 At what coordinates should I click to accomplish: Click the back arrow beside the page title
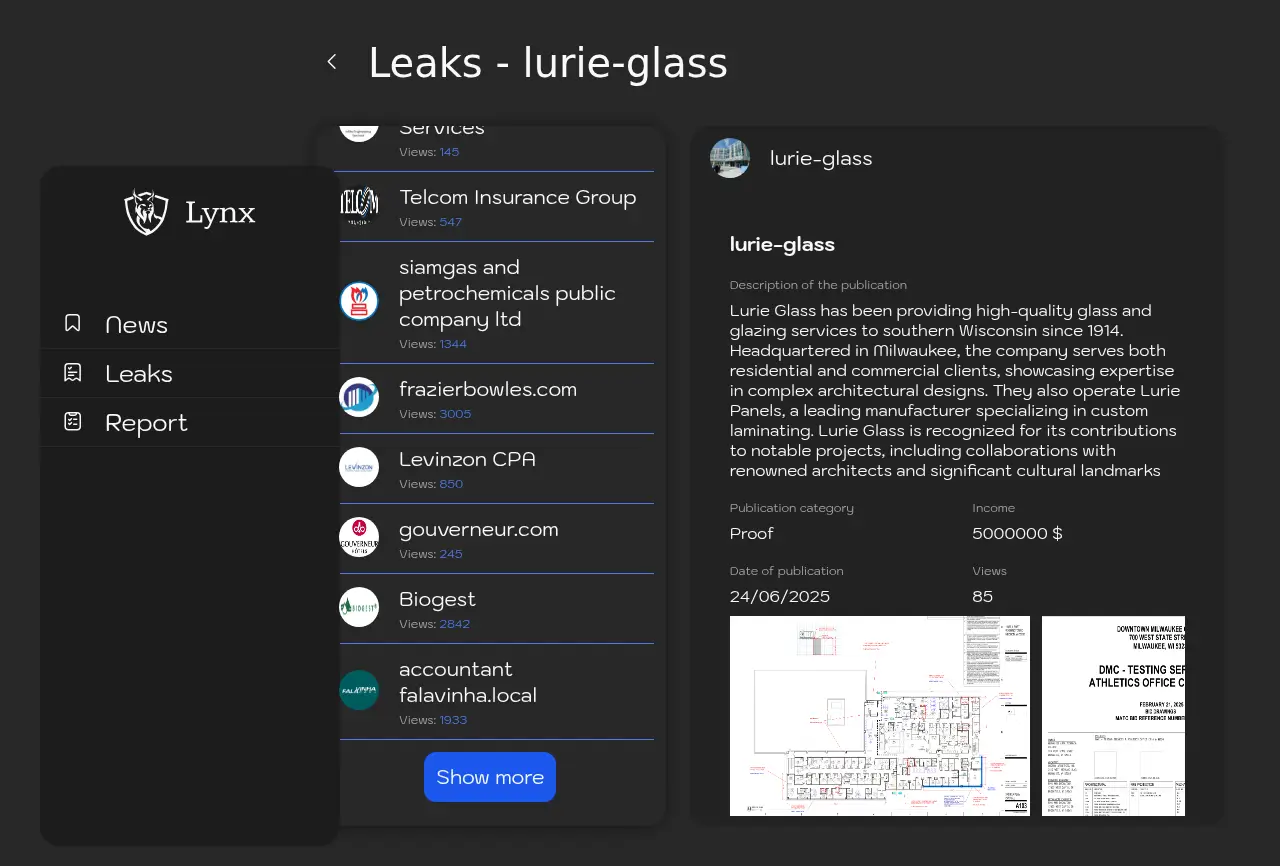pos(332,62)
